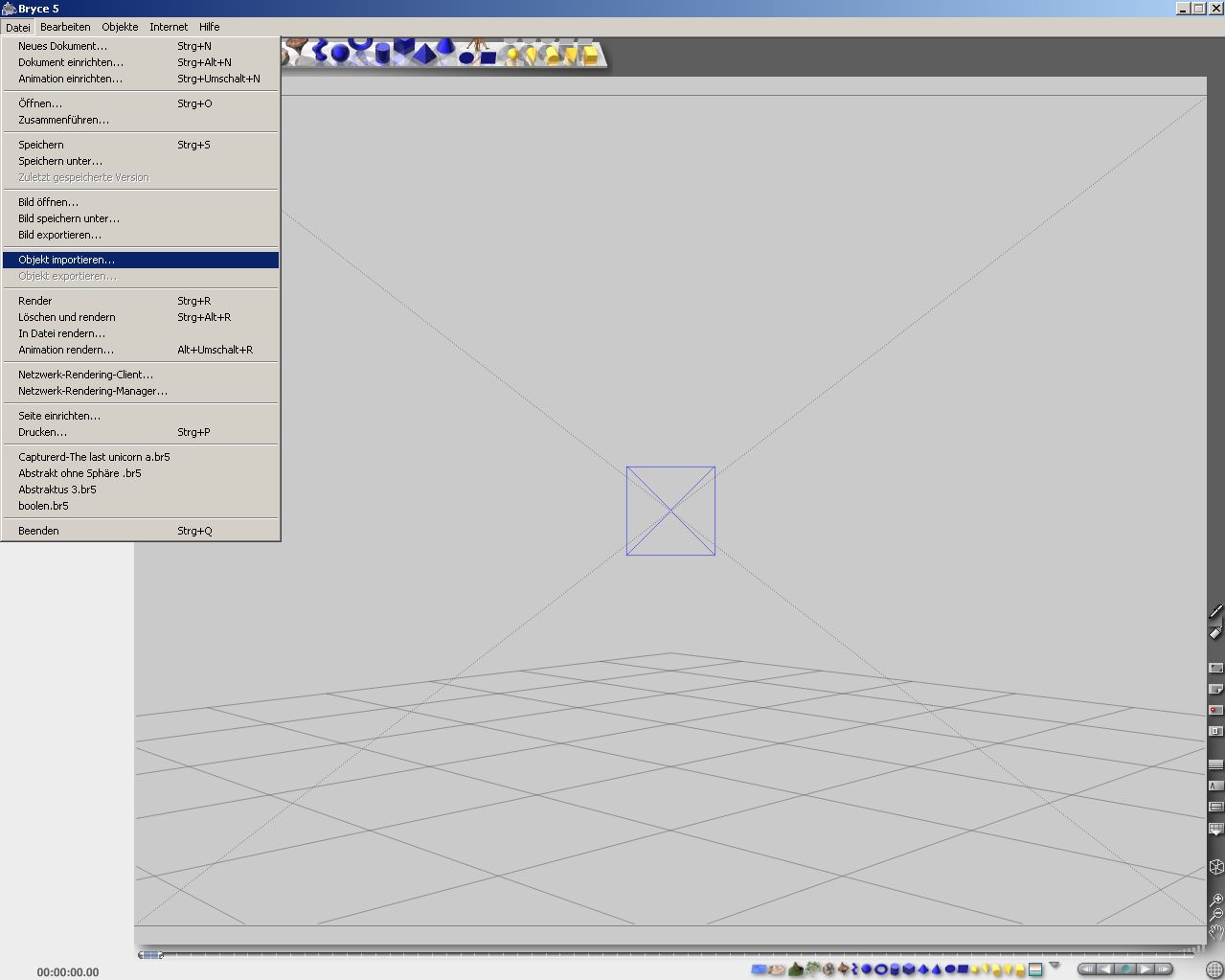Add a blue sphere primitive from Create palette
Image resolution: width=1225 pixels, height=980 pixels.
pyautogui.click(x=340, y=53)
